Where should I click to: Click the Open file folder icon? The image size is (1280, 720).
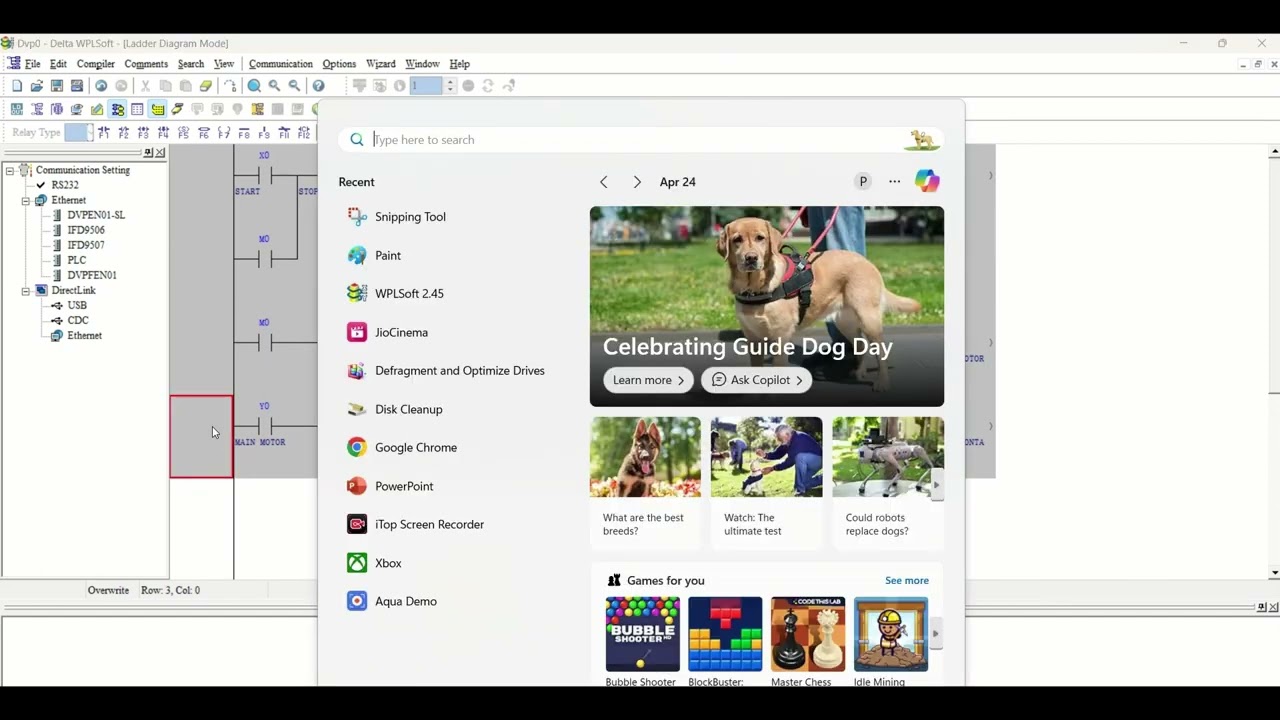(37, 86)
